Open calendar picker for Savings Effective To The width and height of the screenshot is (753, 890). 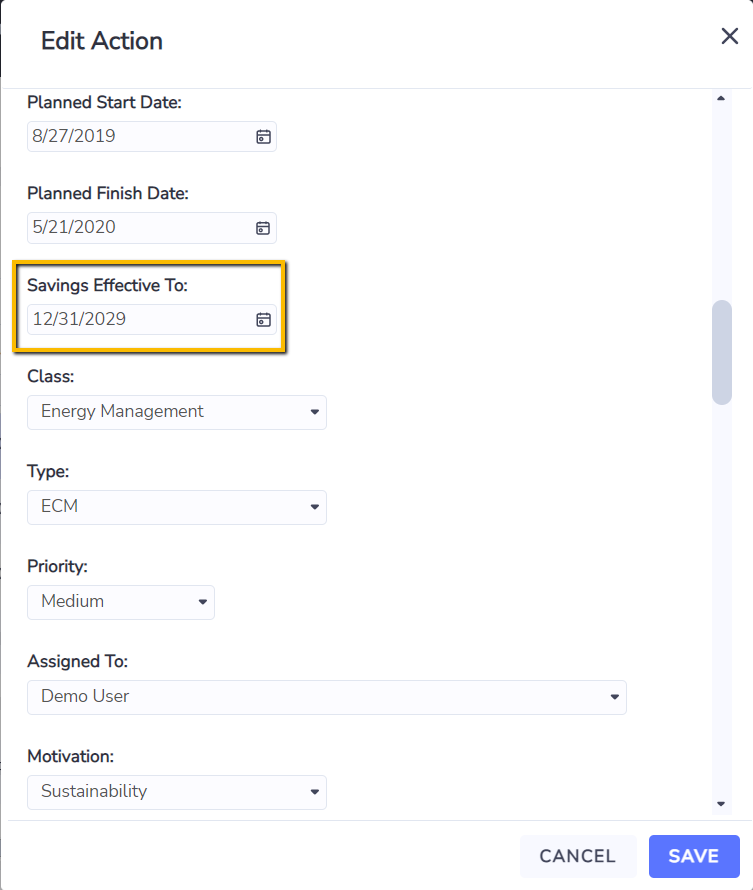click(x=263, y=320)
